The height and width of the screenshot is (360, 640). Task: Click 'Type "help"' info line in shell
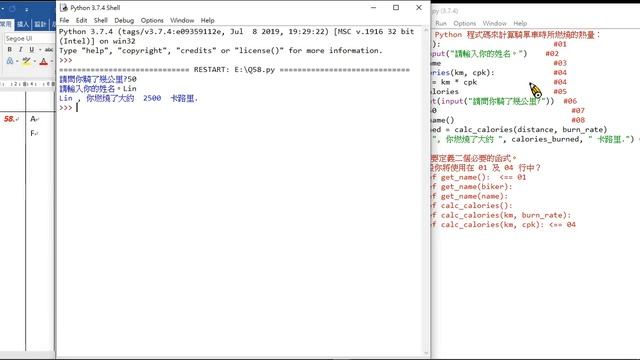221,51
